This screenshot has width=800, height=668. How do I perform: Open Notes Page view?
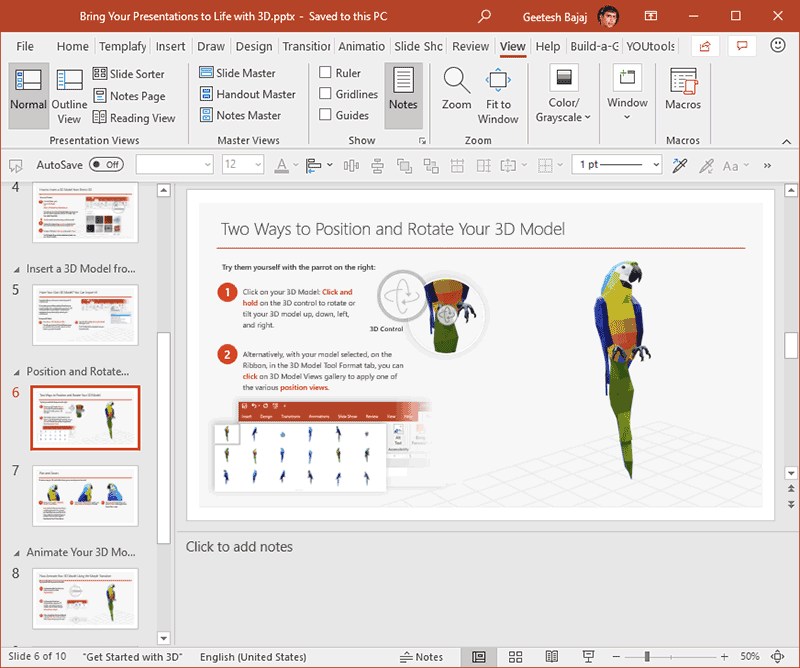[x=129, y=95]
